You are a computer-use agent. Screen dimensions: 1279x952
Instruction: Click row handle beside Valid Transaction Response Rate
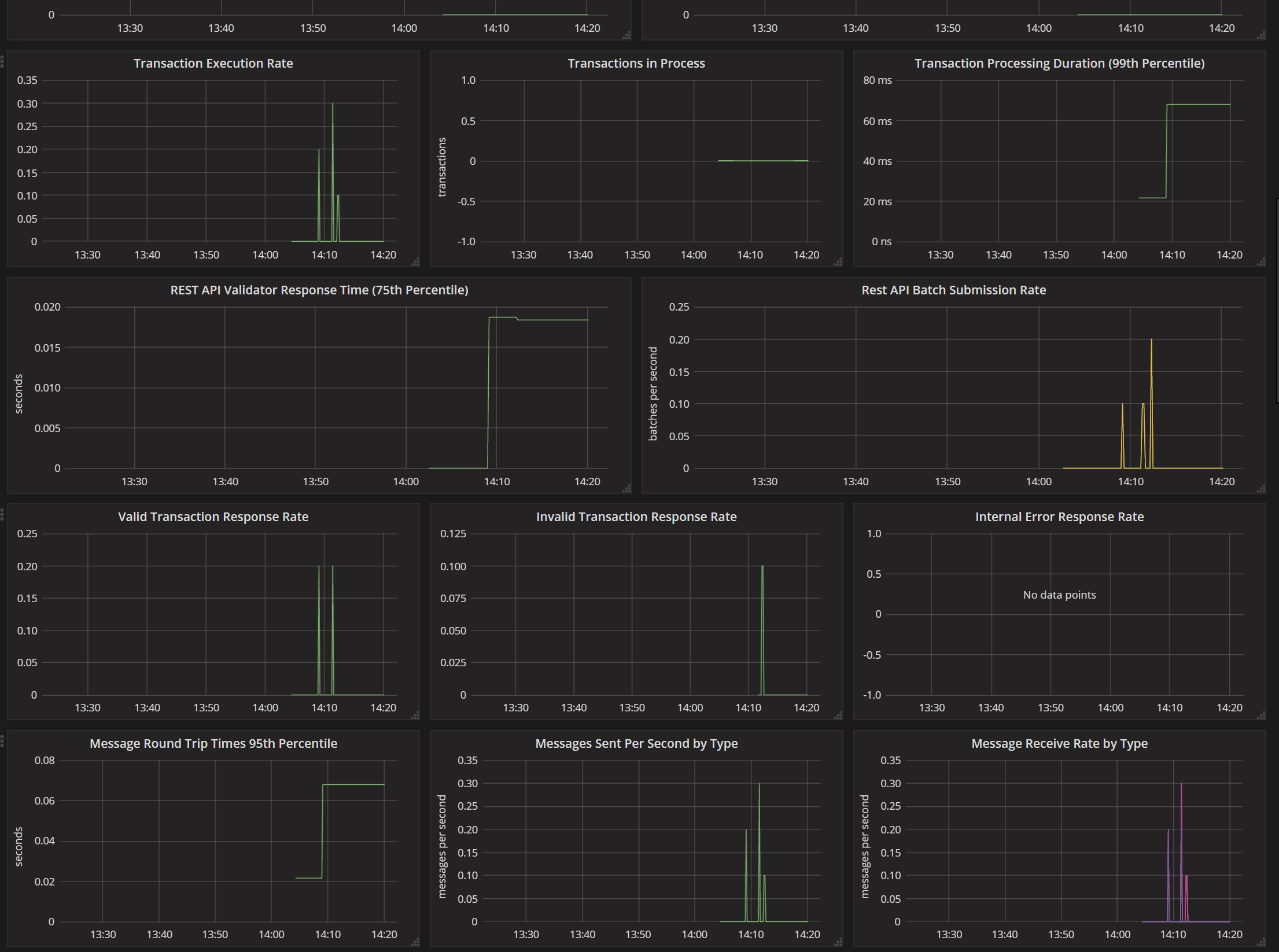tap(2, 514)
